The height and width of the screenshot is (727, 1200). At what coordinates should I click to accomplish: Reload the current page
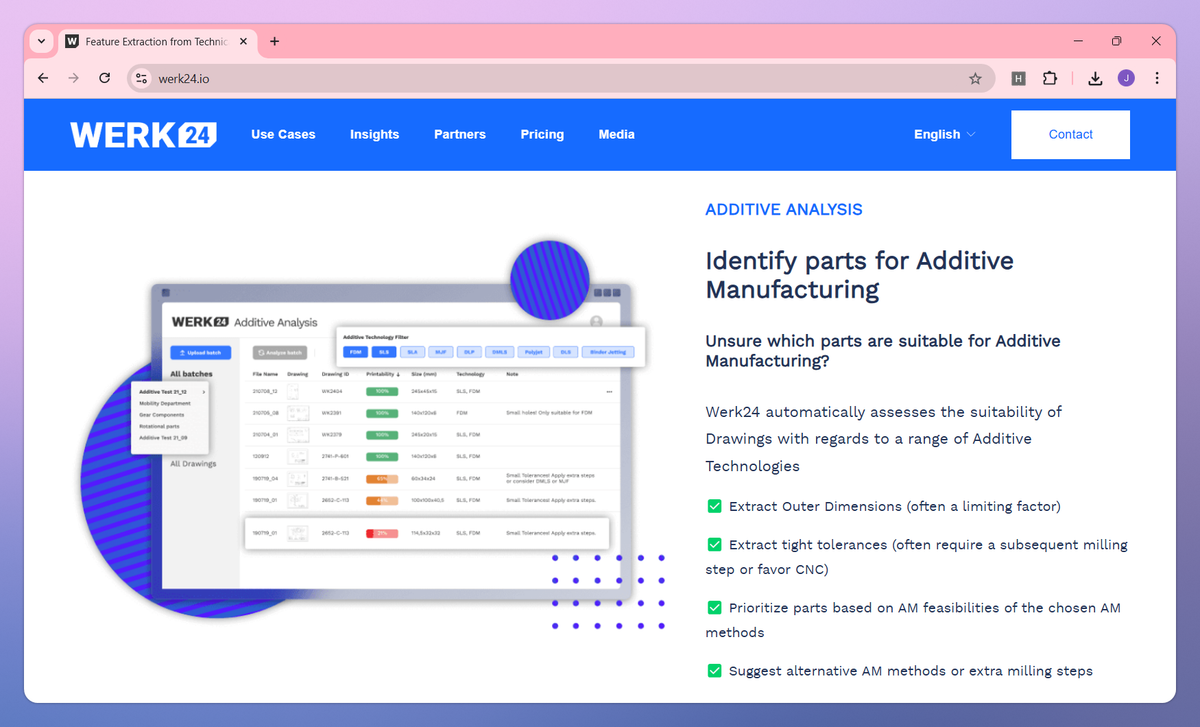(x=104, y=78)
